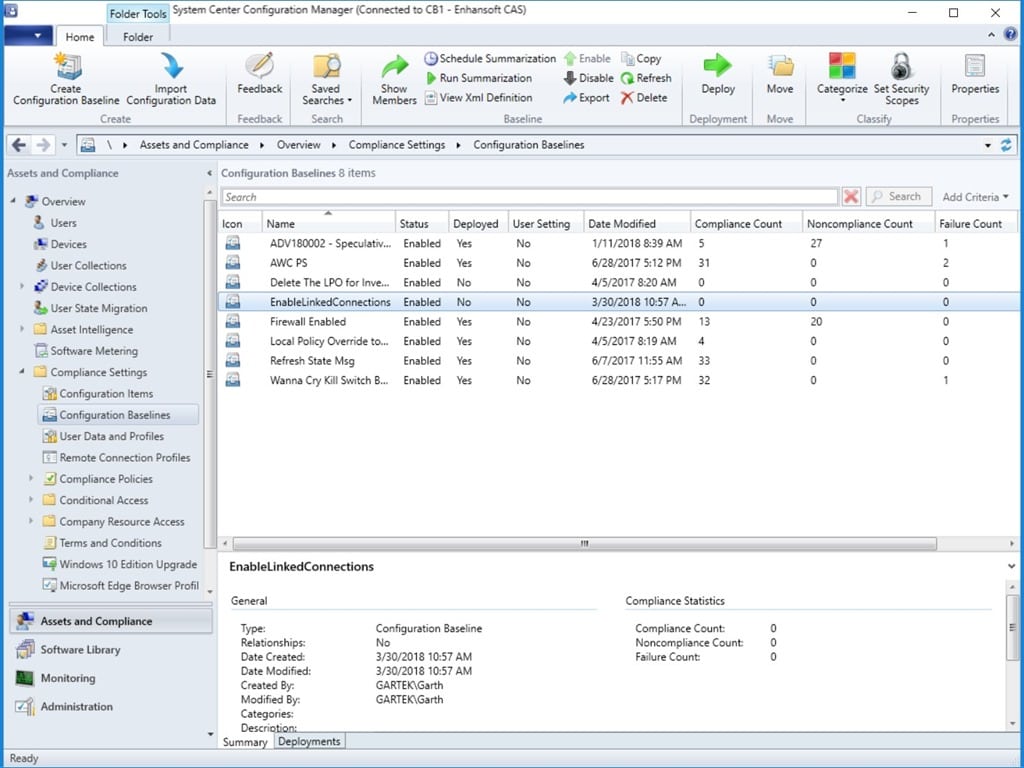Select the AWC PS baseline row
1024x768 pixels.
click(x=620, y=263)
